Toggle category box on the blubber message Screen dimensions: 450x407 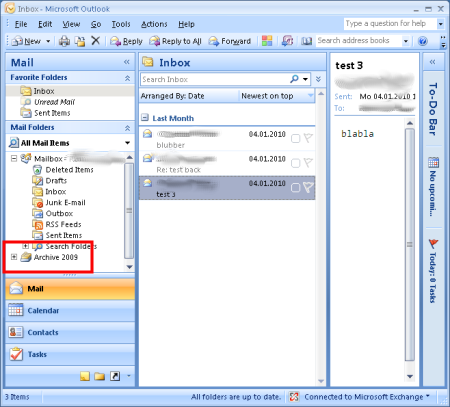click(295, 138)
